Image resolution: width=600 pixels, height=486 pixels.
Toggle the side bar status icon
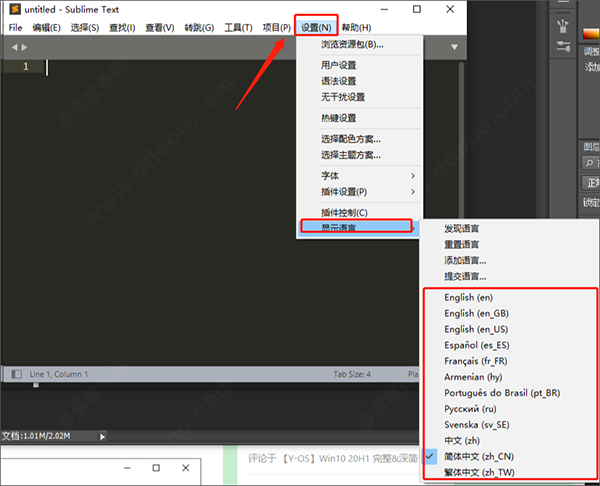click(x=16, y=374)
